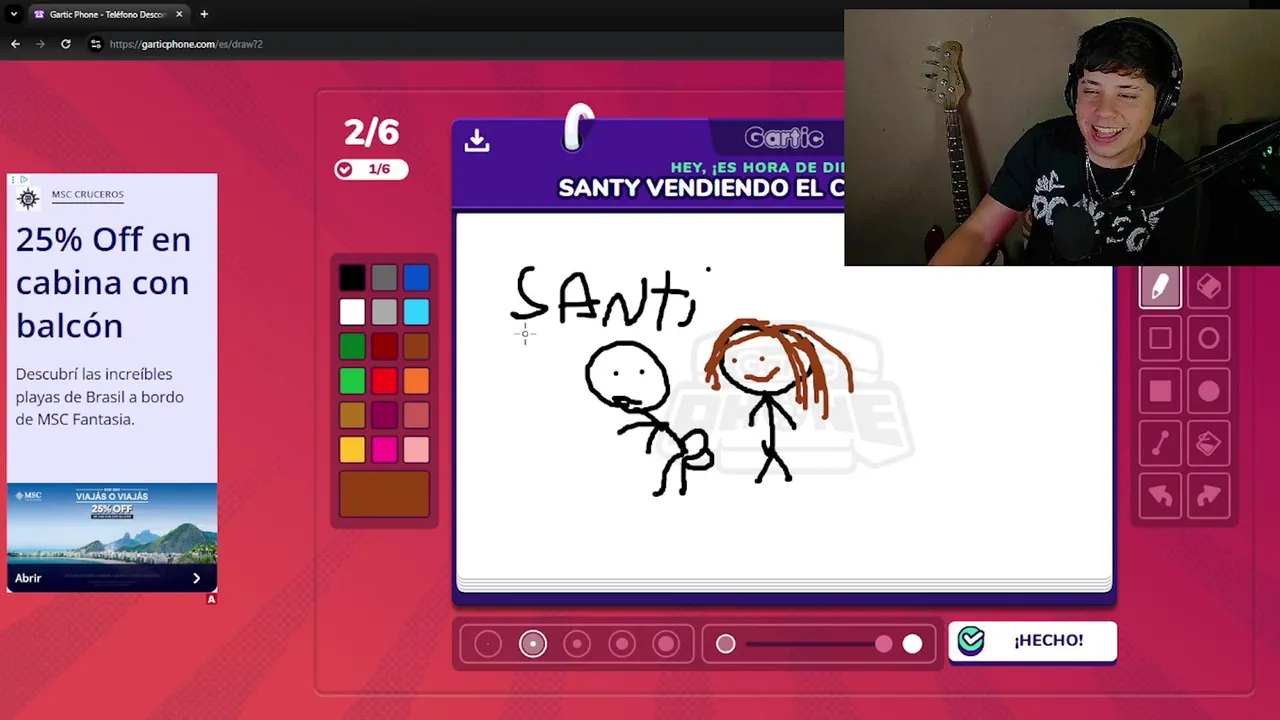Pick the brown color swatch
This screenshot has width=1280, height=720.
coord(416,347)
